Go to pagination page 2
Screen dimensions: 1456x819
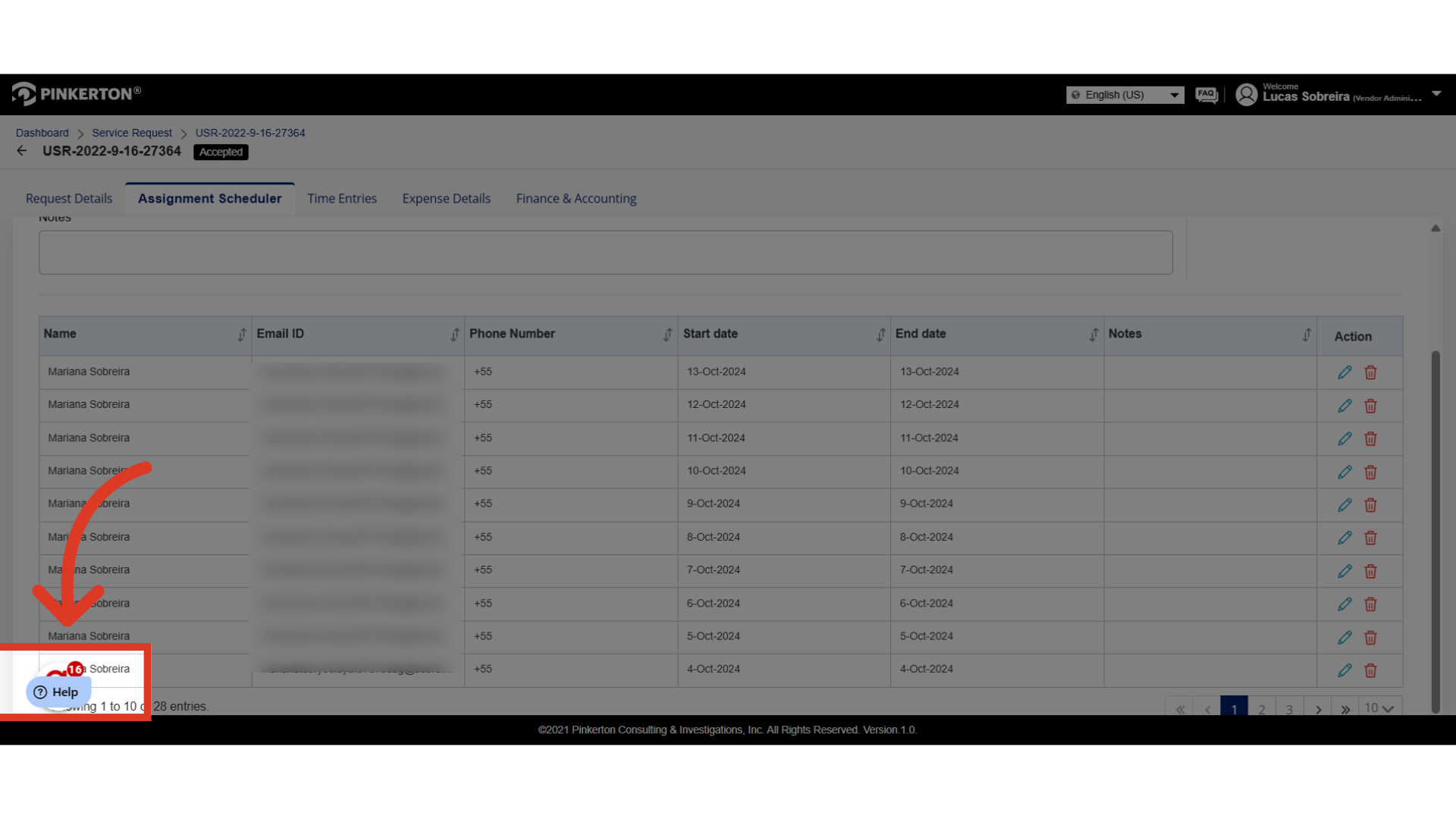(1262, 709)
